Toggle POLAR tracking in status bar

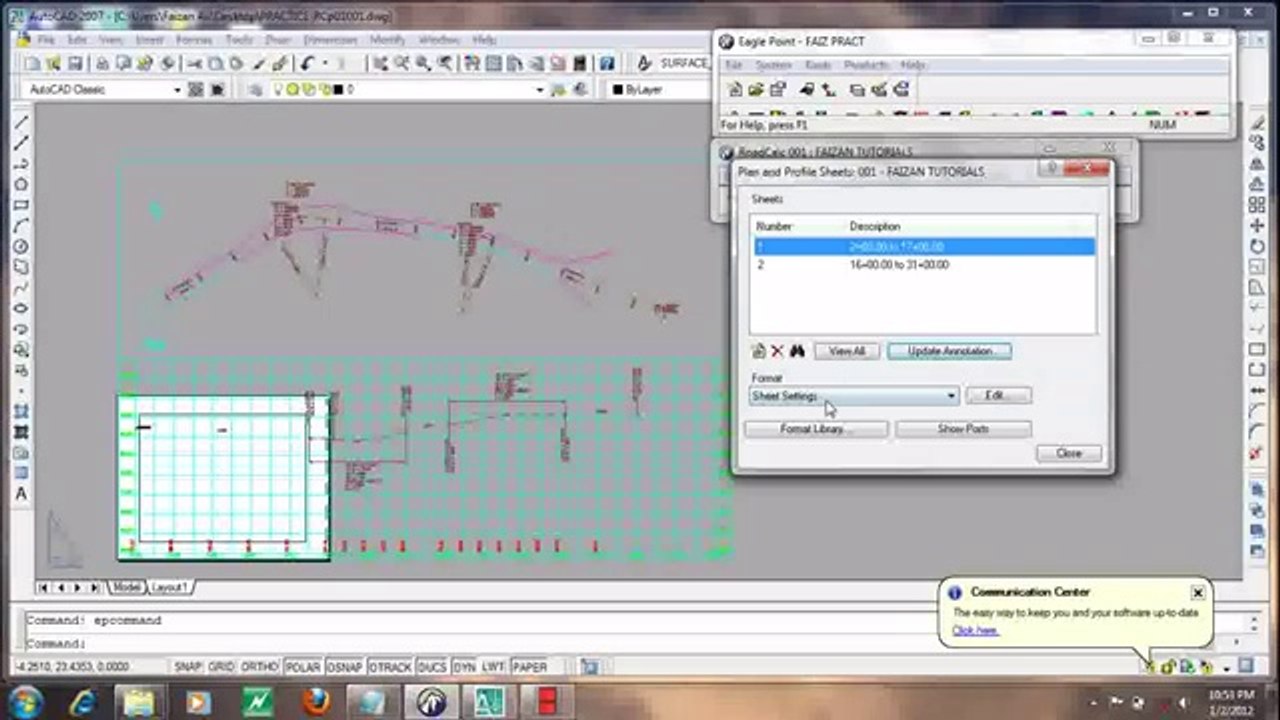click(303, 667)
